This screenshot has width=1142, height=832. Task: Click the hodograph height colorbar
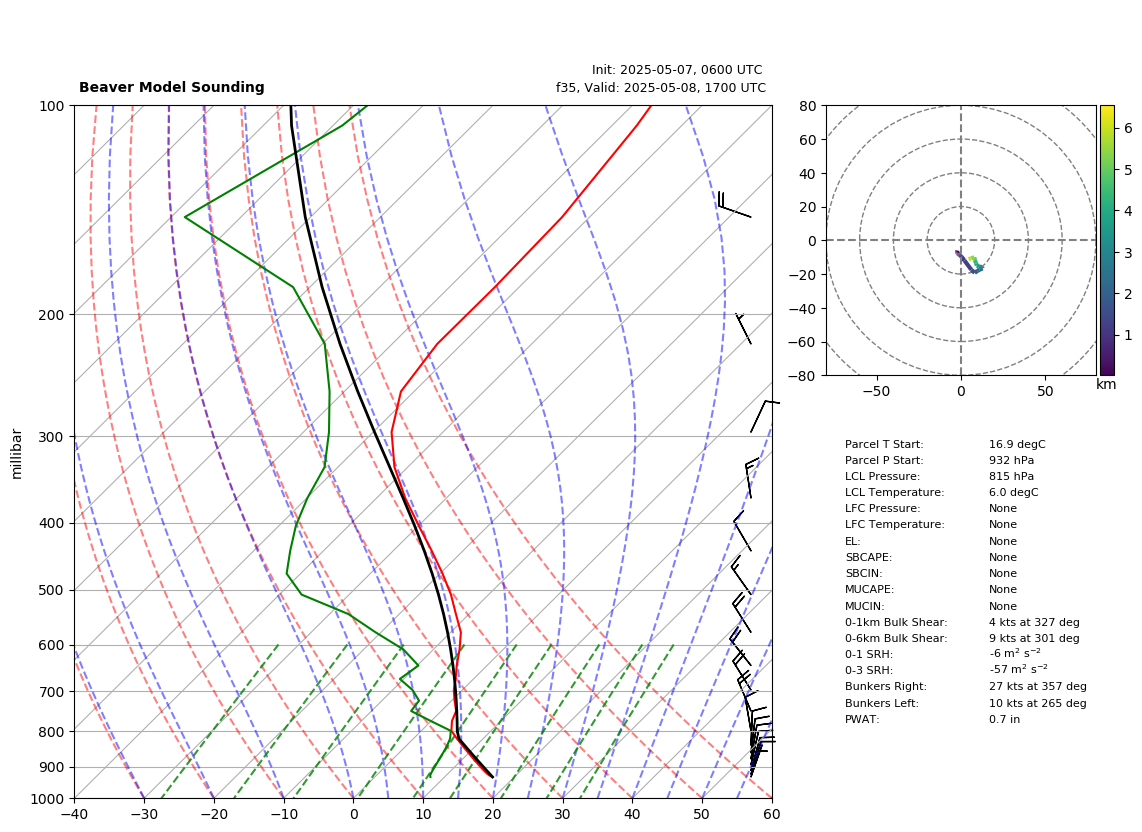point(1107,240)
